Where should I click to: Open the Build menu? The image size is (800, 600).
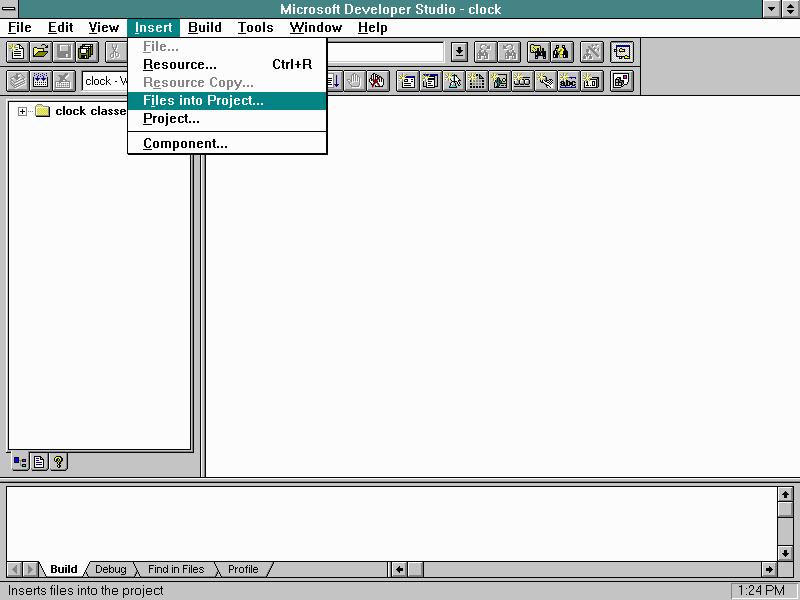coord(204,27)
